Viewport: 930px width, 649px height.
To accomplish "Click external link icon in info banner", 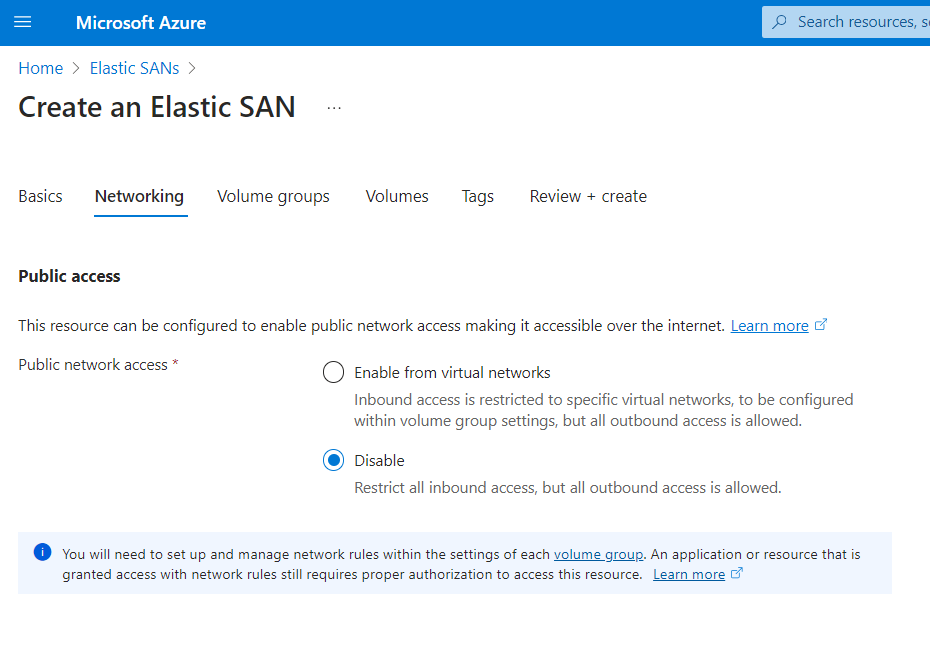I will click(737, 573).
